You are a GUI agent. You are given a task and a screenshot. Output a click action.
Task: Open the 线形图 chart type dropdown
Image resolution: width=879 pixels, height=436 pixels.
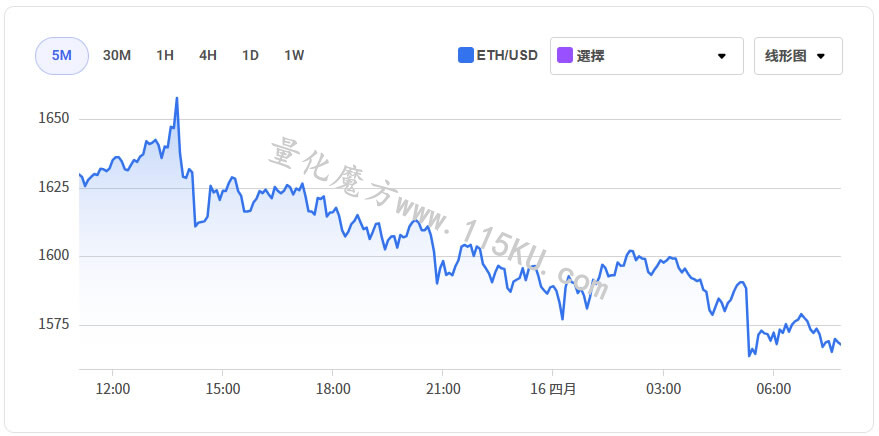coord(798,56)
